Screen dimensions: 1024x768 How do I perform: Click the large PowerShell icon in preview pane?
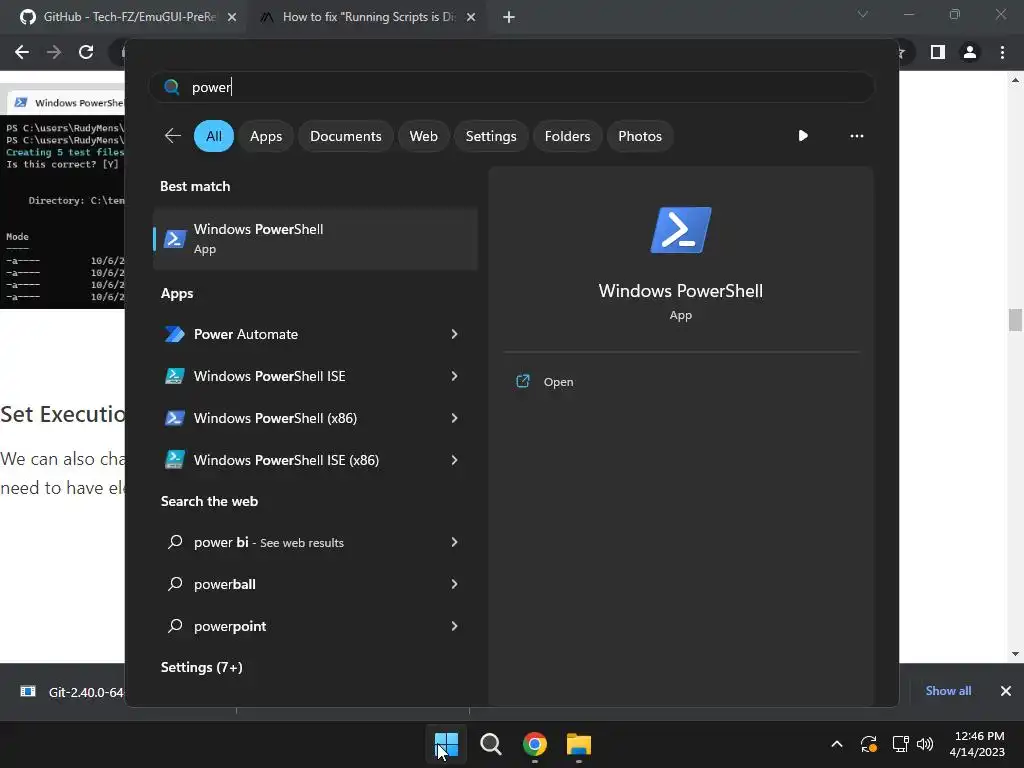click(680, 230)
